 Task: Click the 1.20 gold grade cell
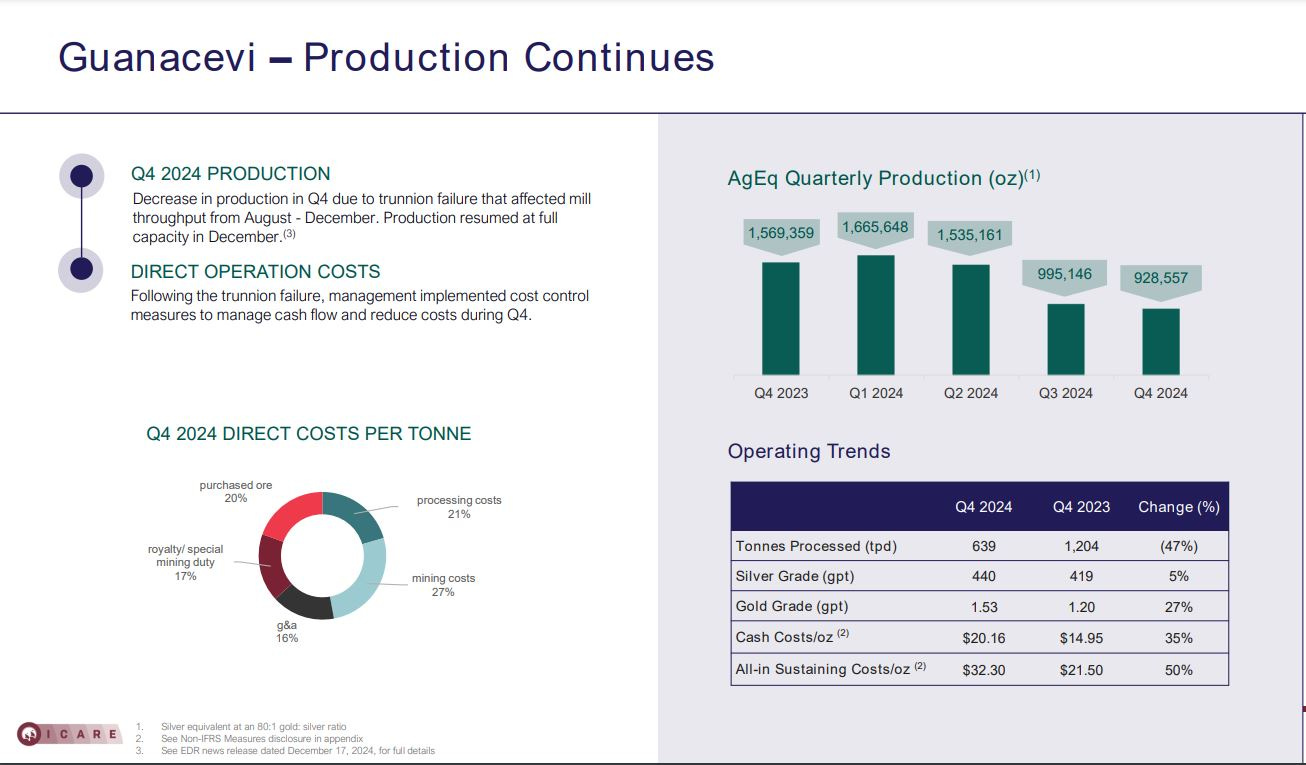[x=1081, y=607]
